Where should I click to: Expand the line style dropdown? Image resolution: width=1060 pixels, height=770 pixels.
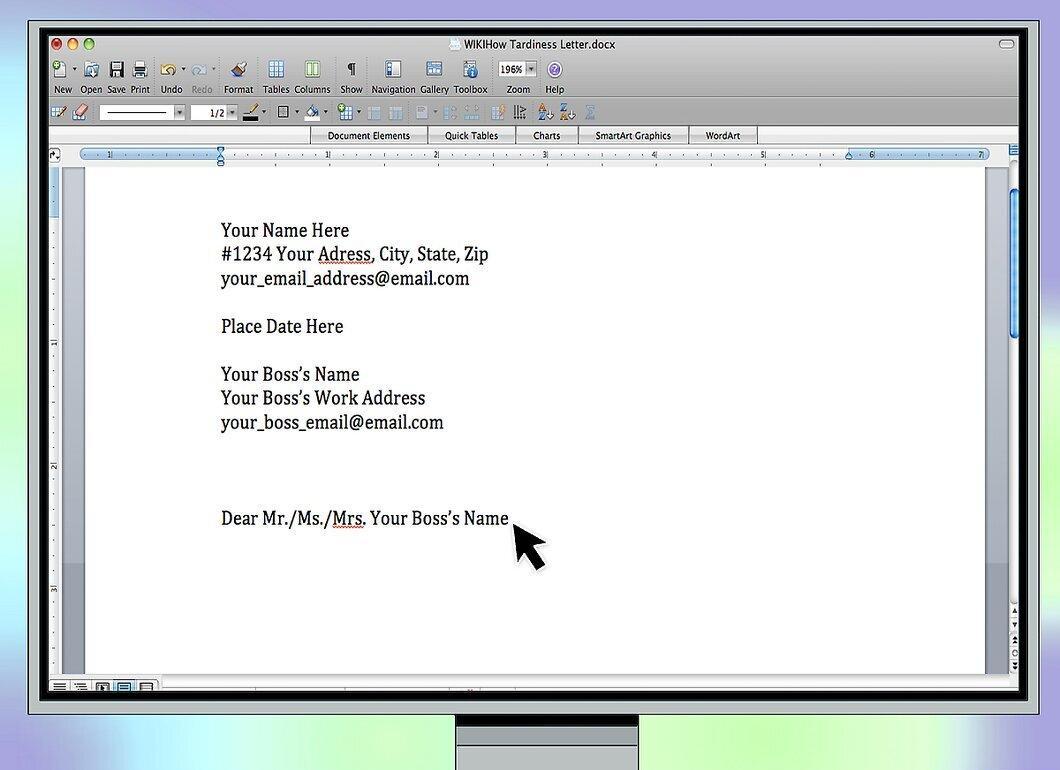[179, 112]
